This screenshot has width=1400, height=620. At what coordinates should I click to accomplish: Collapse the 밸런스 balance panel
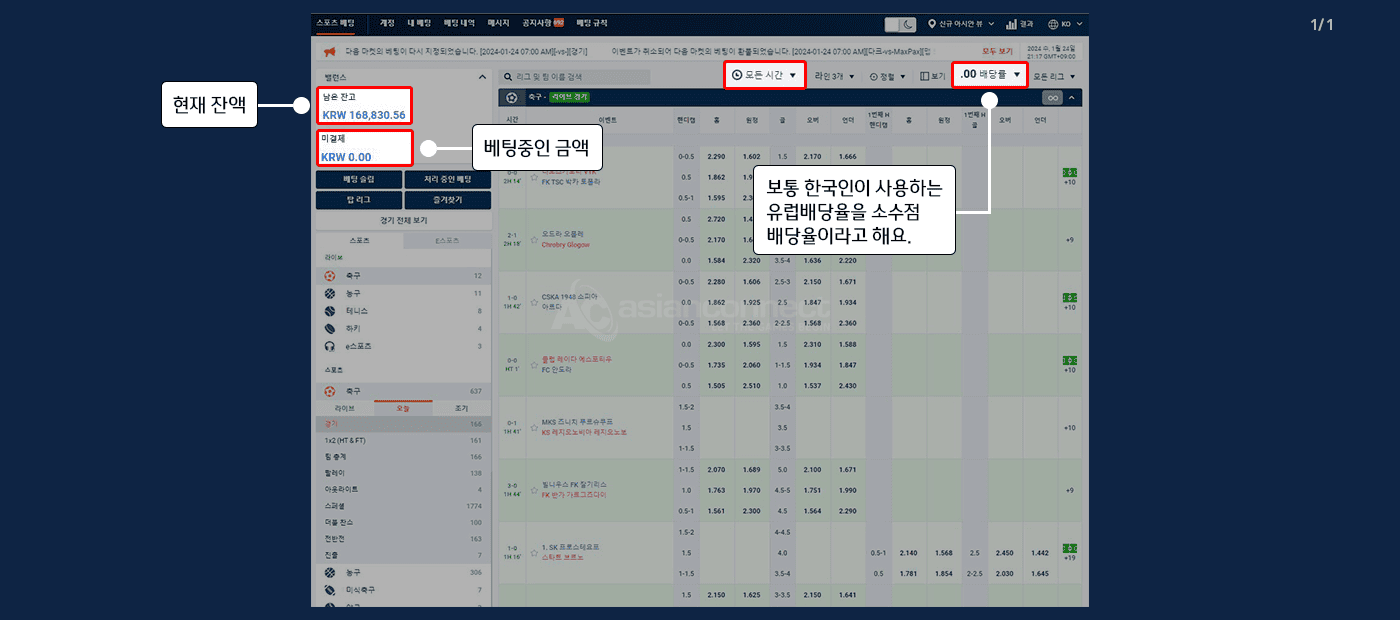(x=482, y=76)
